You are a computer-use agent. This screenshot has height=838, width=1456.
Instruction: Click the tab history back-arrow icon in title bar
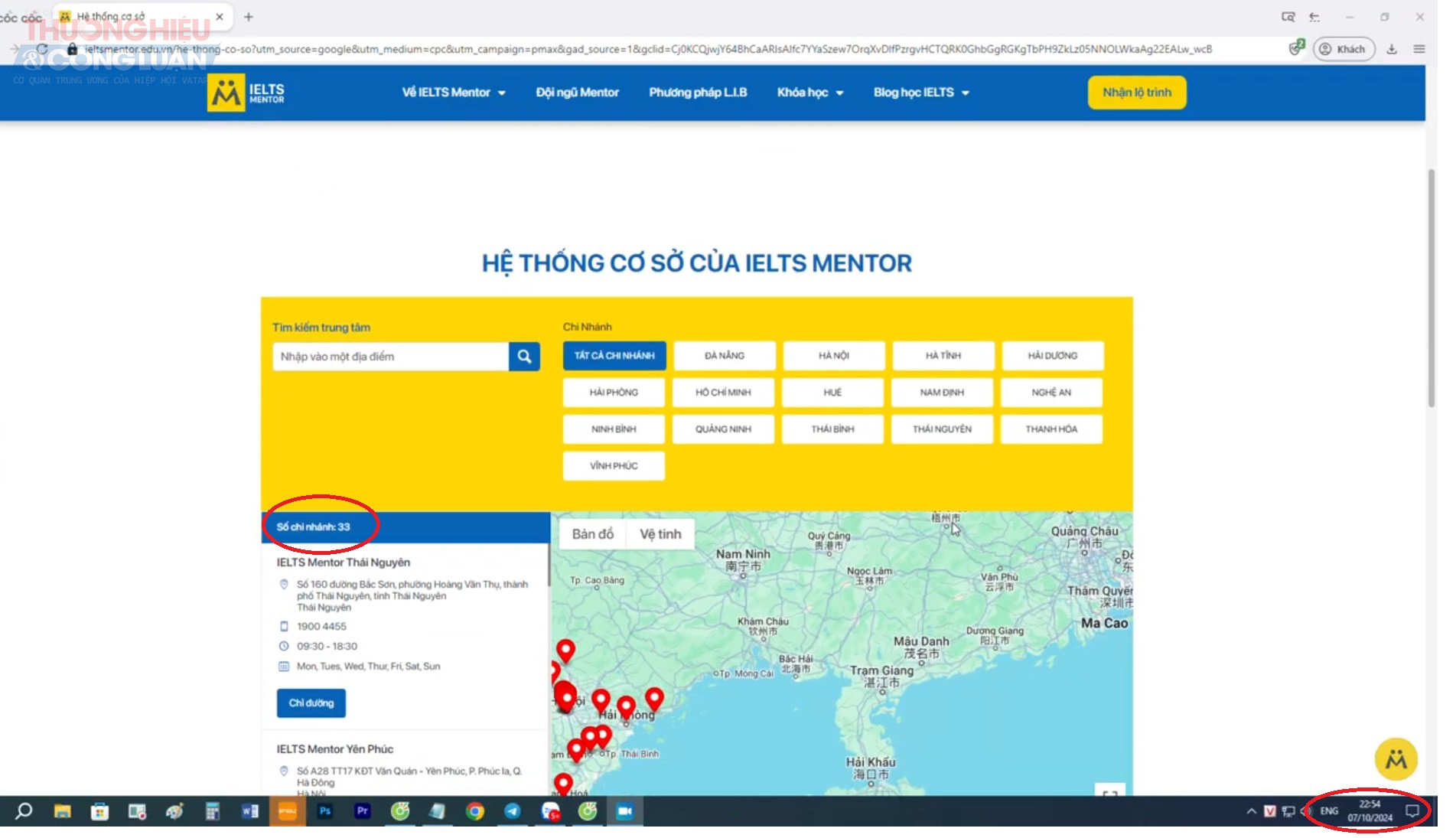[x=1314, y=17]
